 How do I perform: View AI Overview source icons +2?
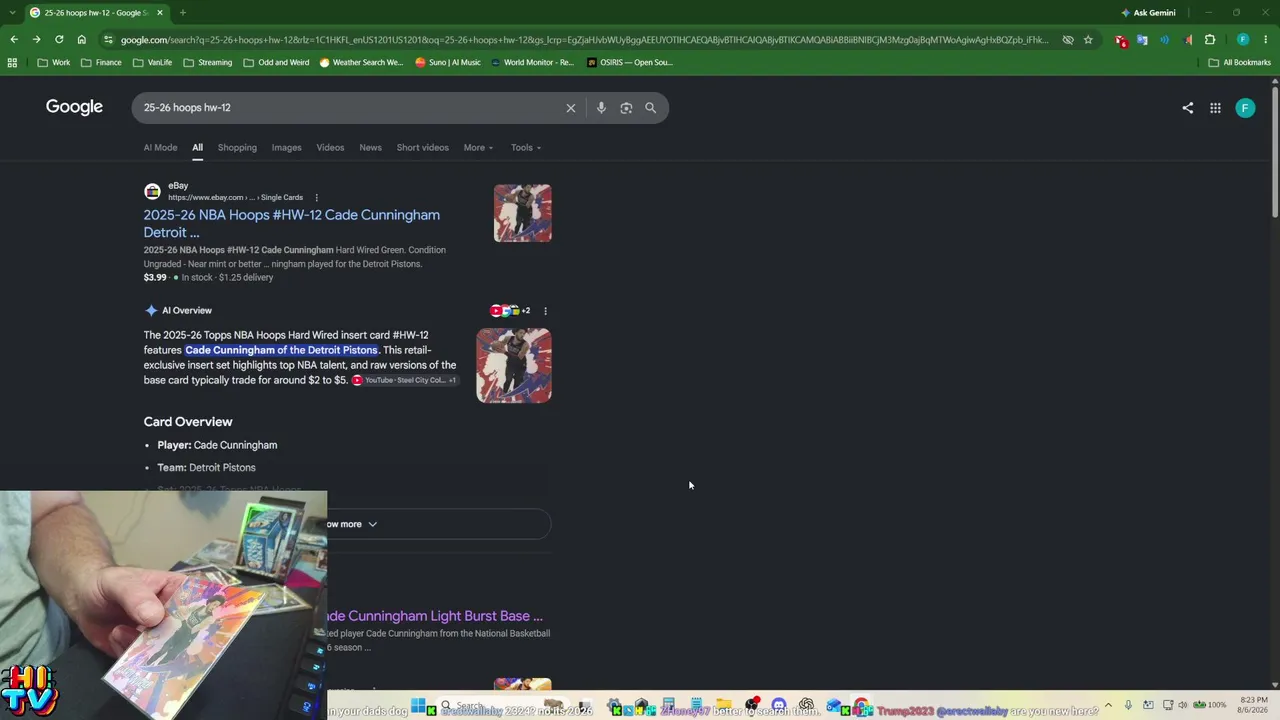pos(510,311)
